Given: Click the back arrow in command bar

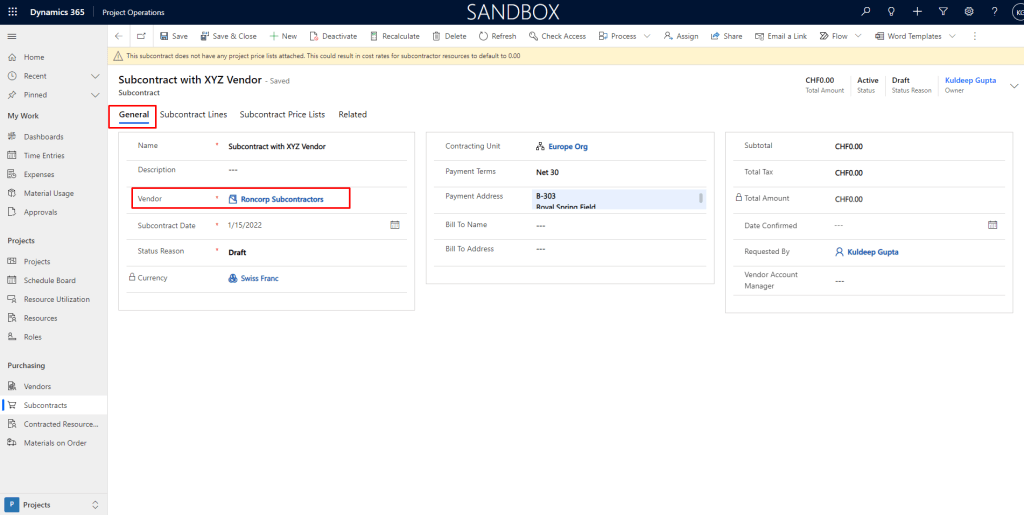Looking at the screenshot, I should pos(119,36).
